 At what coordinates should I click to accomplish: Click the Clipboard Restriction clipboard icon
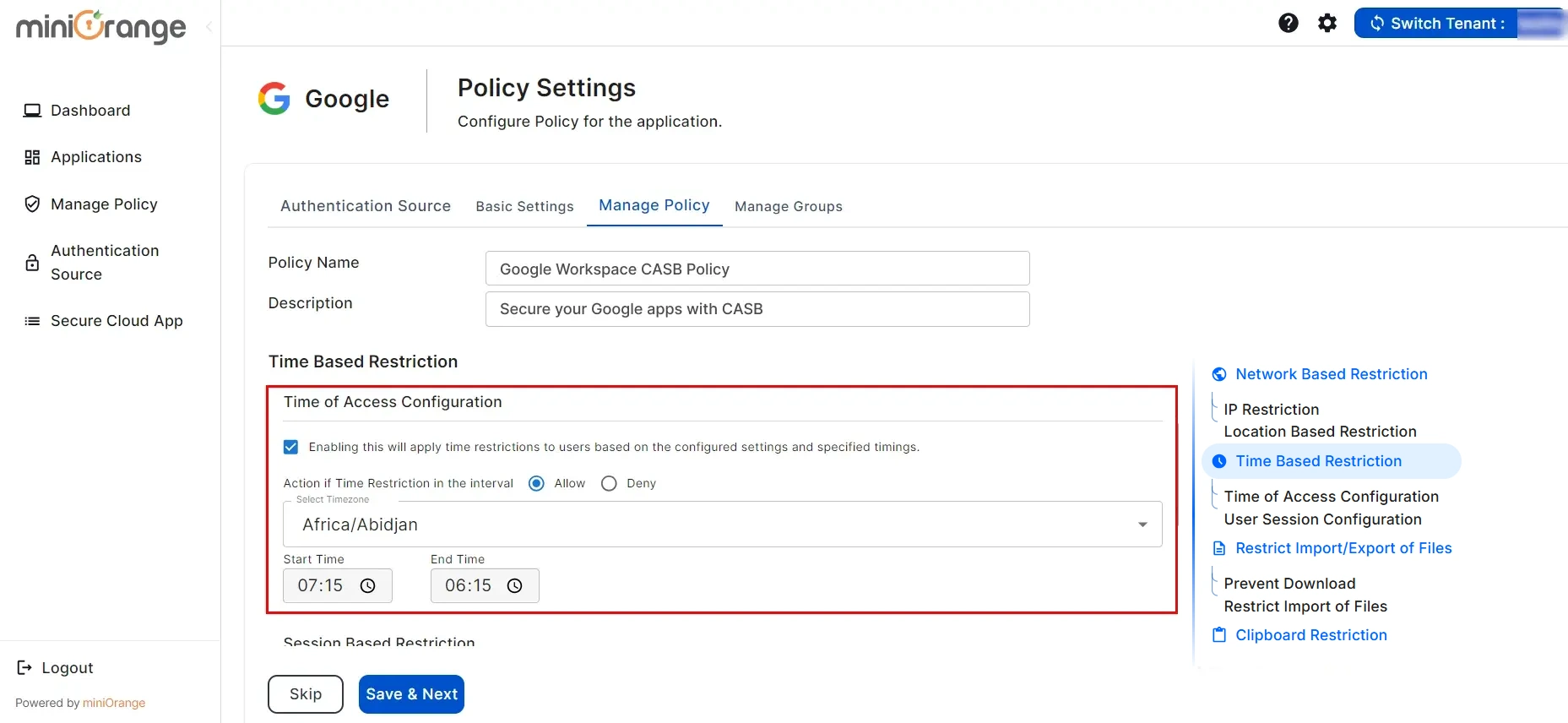point(1219,635)
